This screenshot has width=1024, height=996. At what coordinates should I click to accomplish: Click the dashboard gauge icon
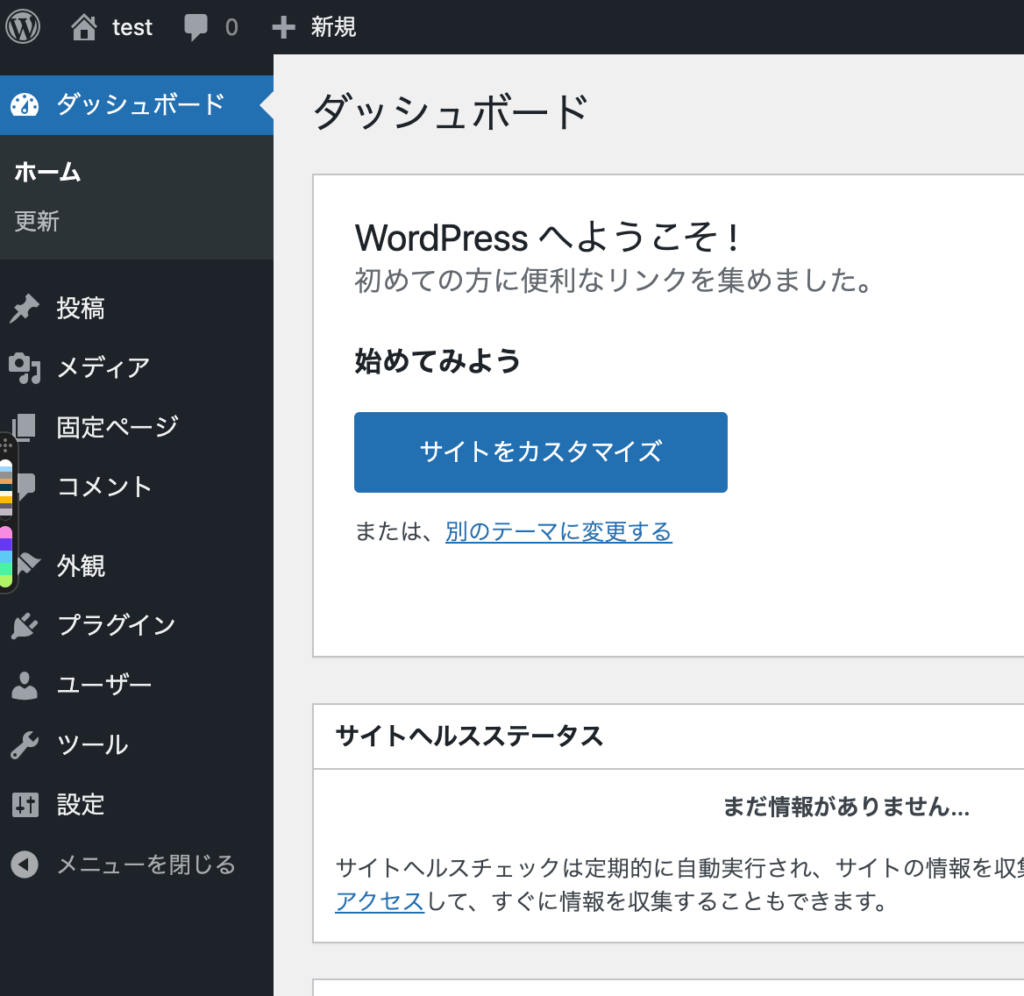pos(25,105)
